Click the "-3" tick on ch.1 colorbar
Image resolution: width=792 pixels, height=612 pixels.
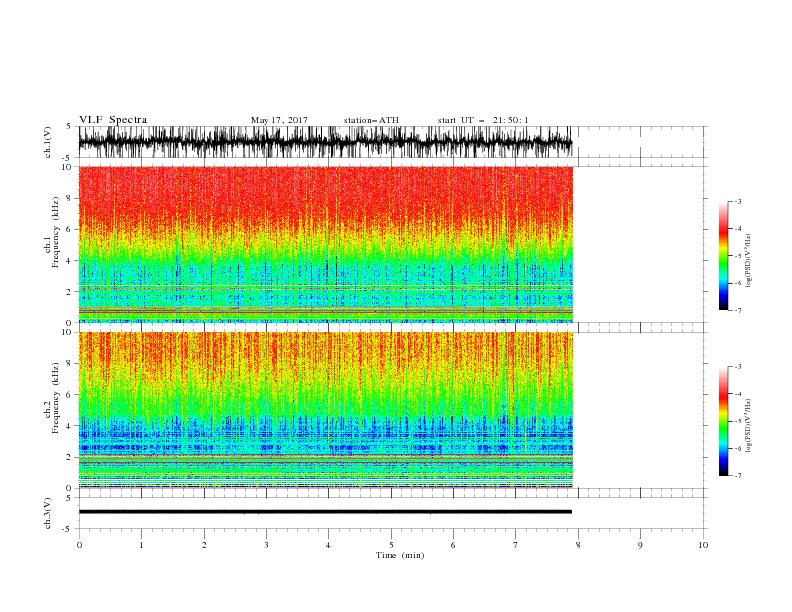(737, 201)
